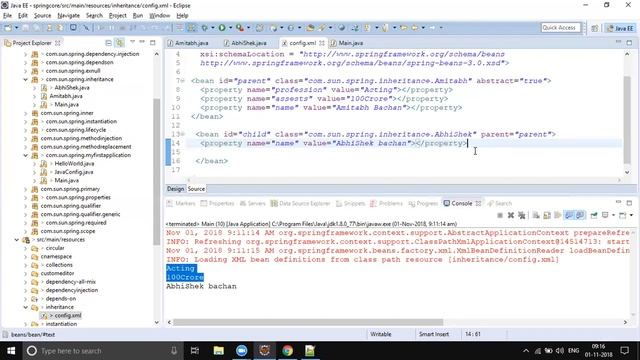
Task: Switch to the Main.java editor tab
Action: coord(347,43)
